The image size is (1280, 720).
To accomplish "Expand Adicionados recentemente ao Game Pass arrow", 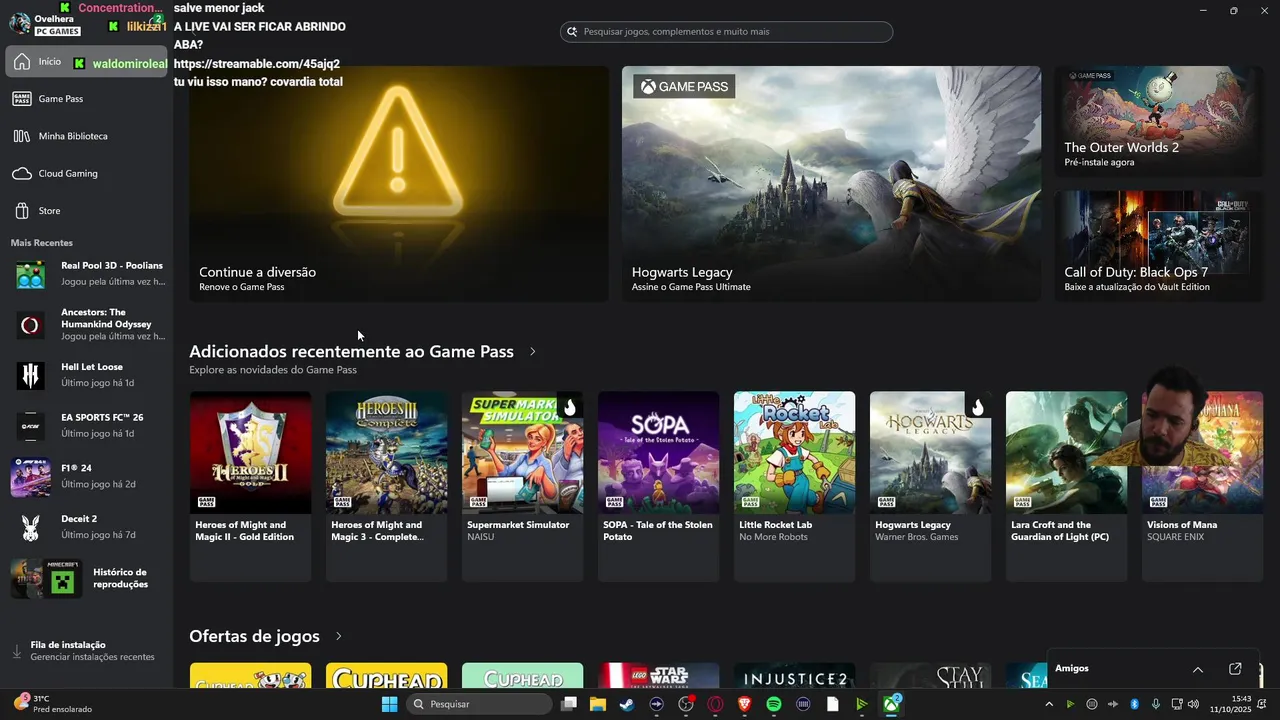I will tap(532, 352).
